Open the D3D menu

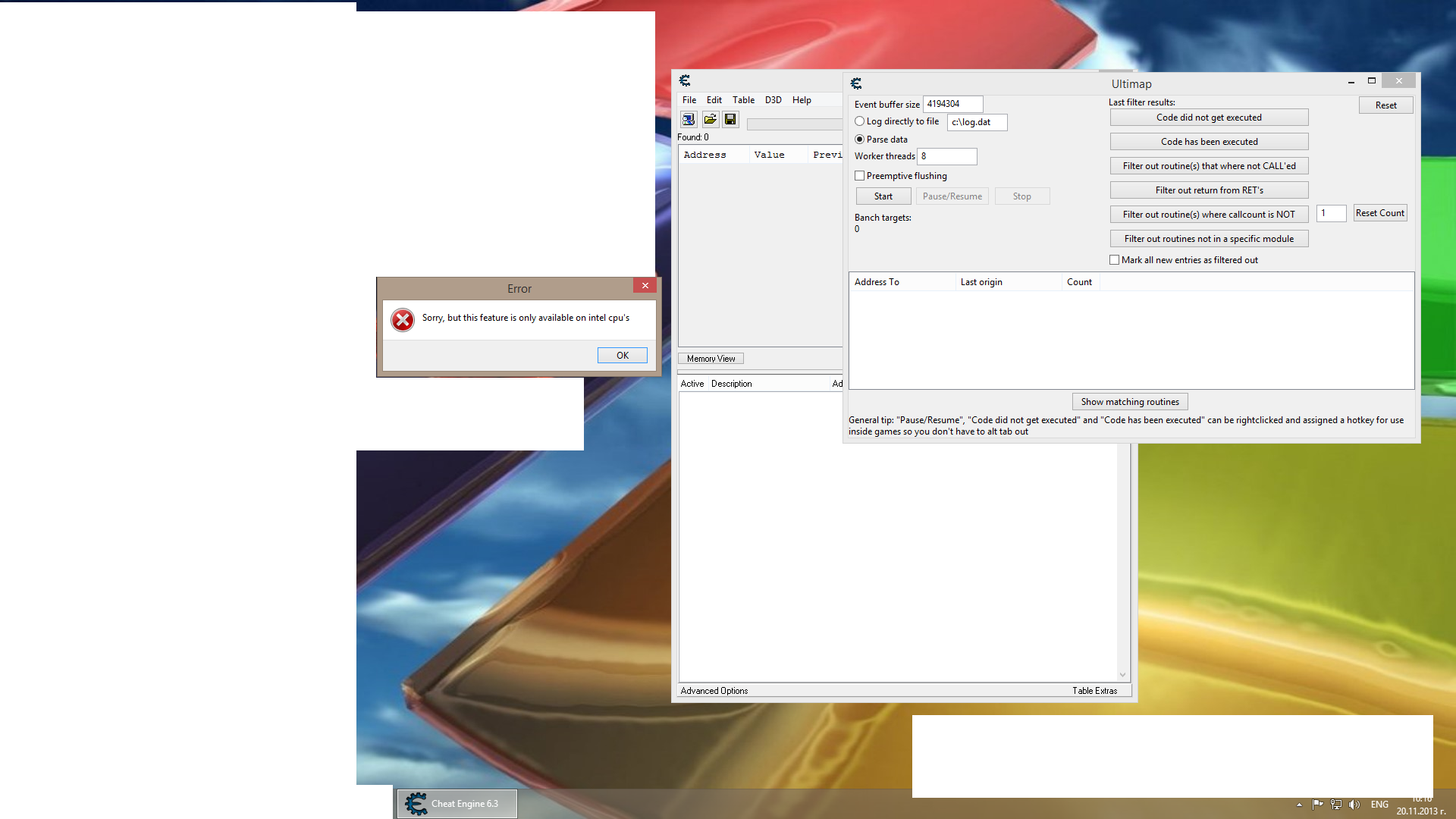coord(773,100)
